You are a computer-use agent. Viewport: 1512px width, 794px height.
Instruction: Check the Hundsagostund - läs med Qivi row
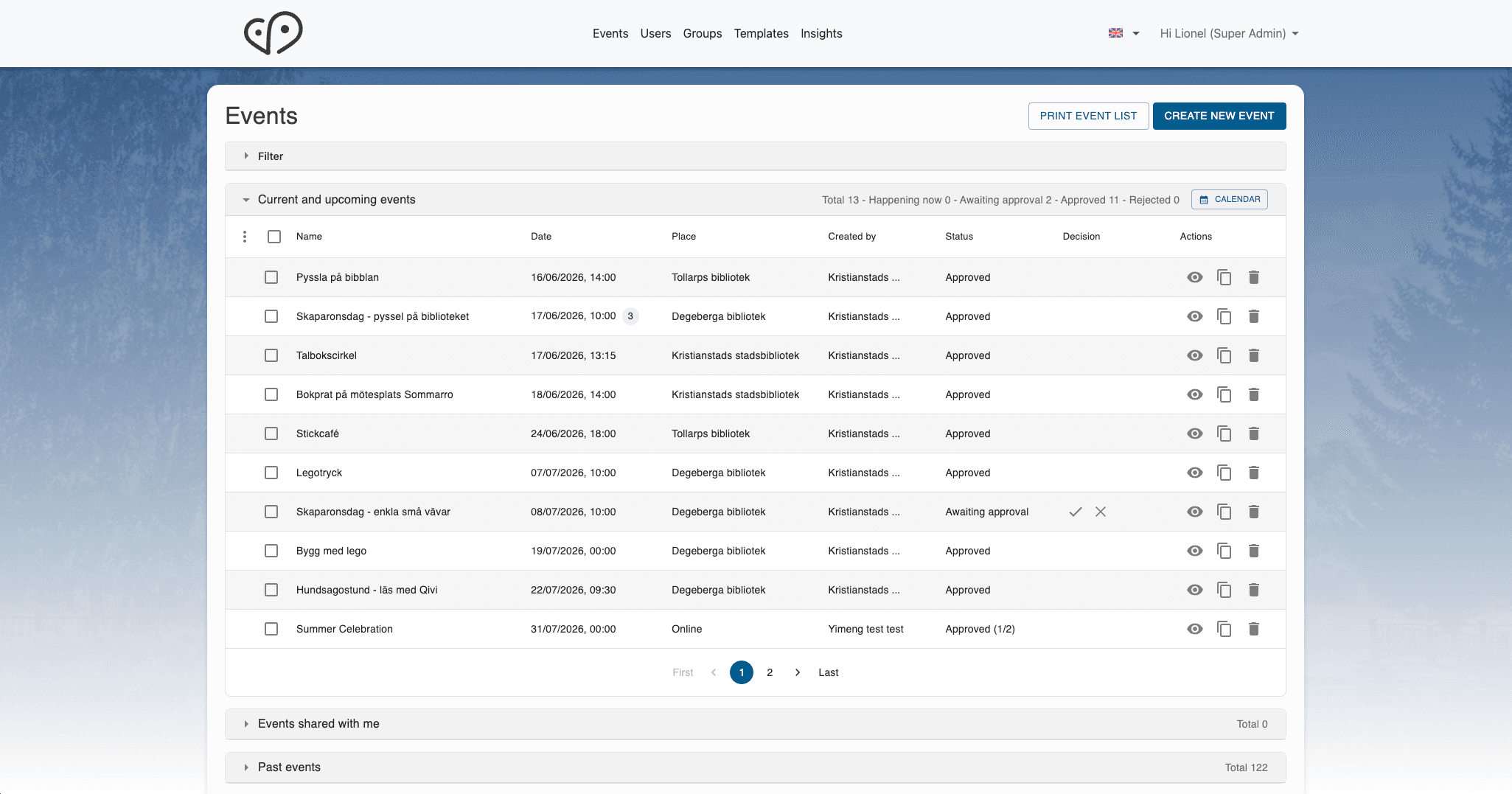(x=271, y=590)
